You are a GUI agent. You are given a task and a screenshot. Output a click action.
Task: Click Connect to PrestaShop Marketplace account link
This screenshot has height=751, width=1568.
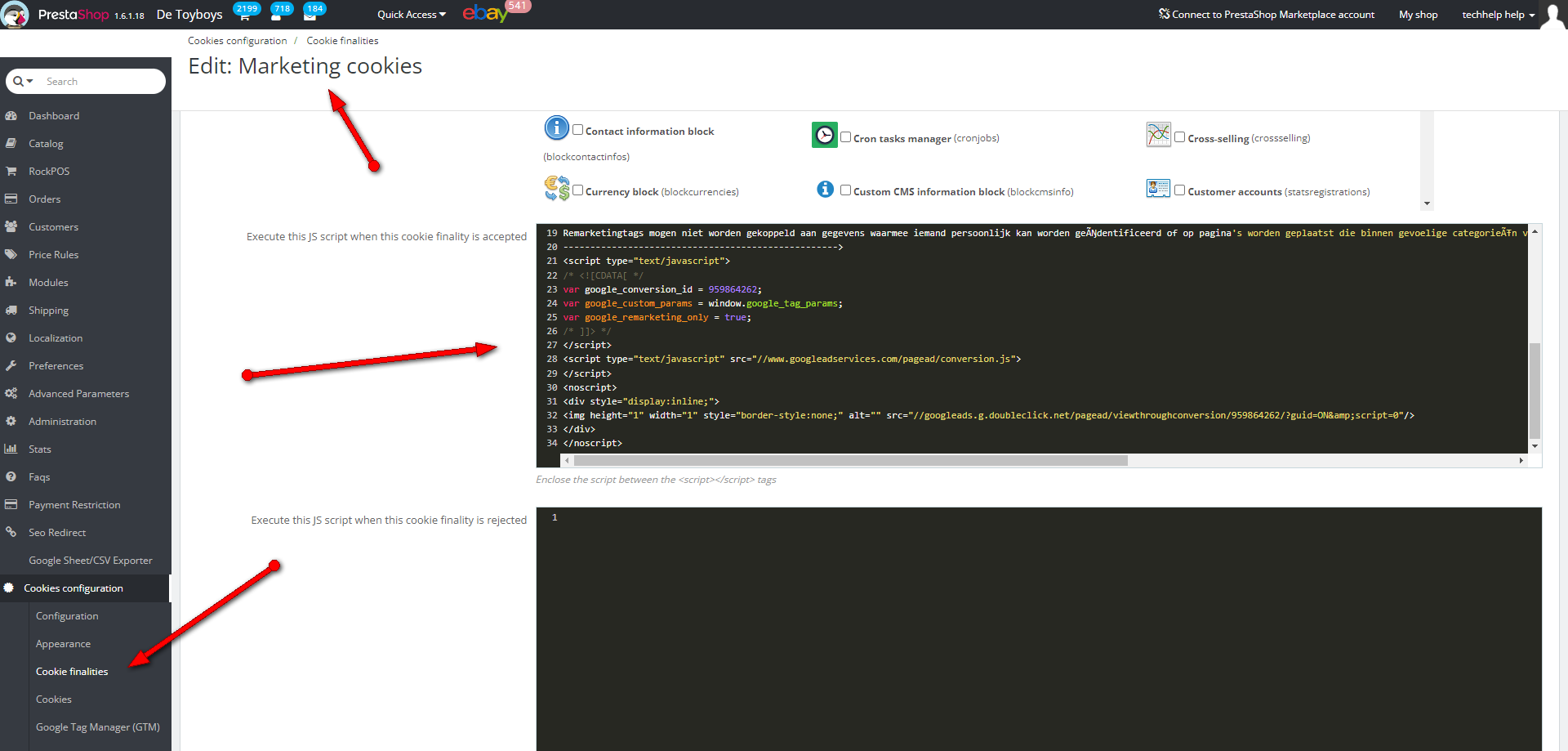pyautogui.click(x=1267, y=15)
